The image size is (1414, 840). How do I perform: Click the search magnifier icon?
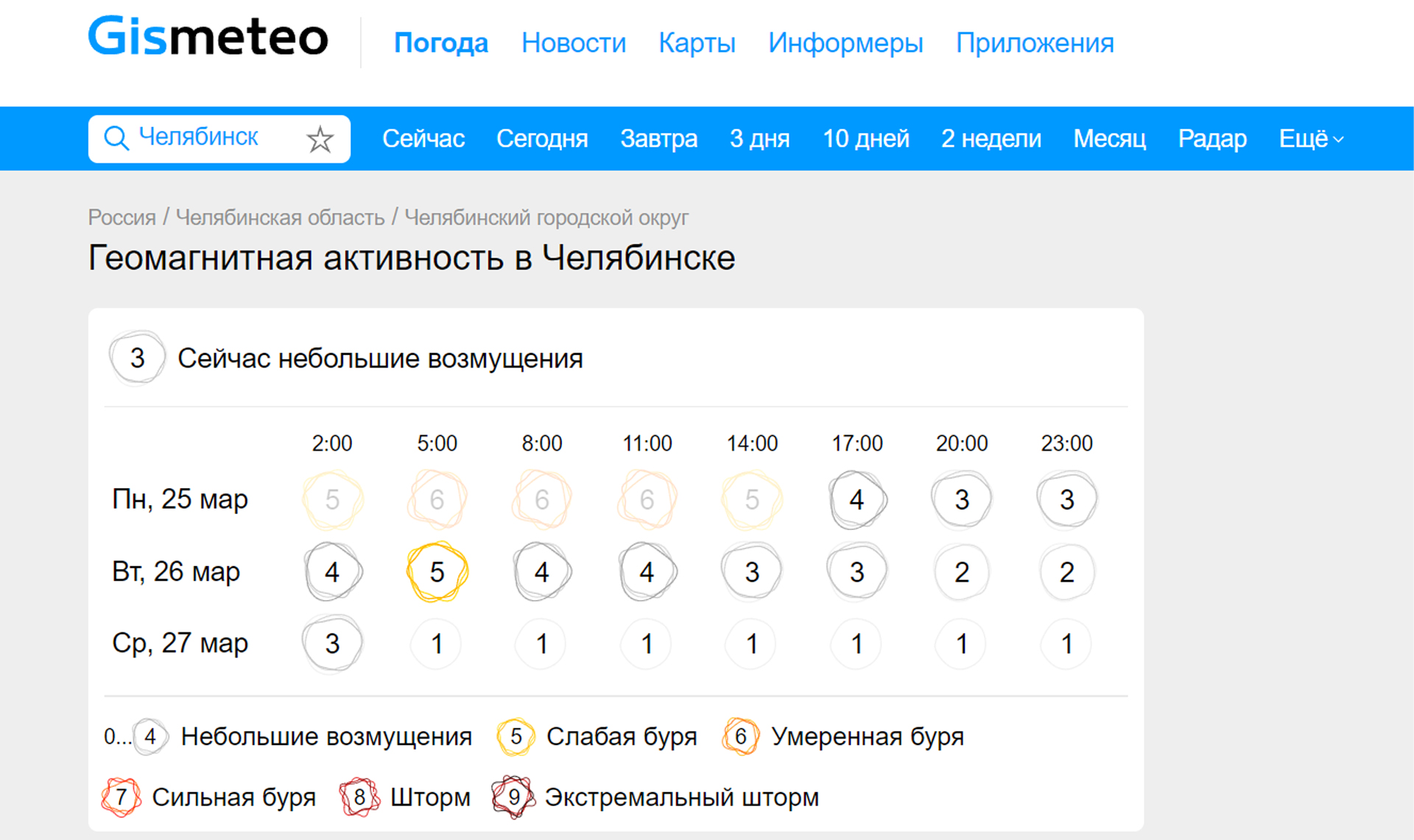click(x=116, y=138)
